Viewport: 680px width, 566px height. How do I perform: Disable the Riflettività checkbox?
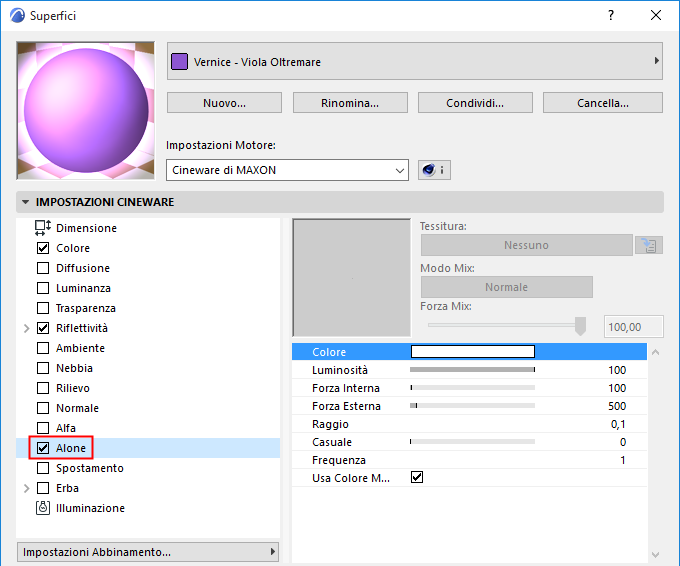tap(43, 328)
